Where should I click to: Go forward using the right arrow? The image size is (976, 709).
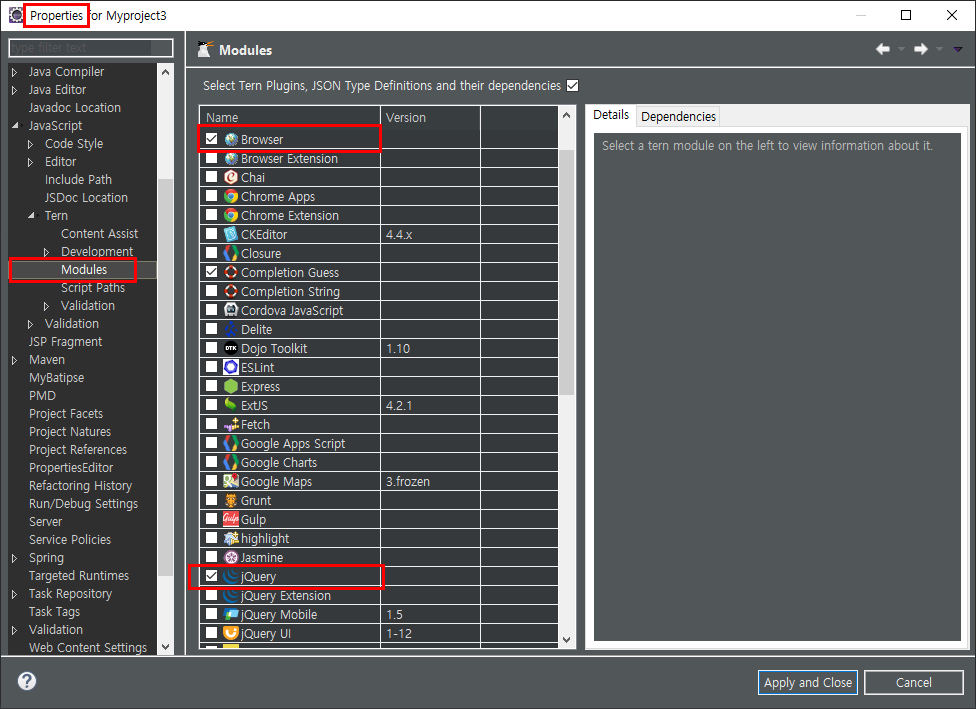click(x=921, y=49)
